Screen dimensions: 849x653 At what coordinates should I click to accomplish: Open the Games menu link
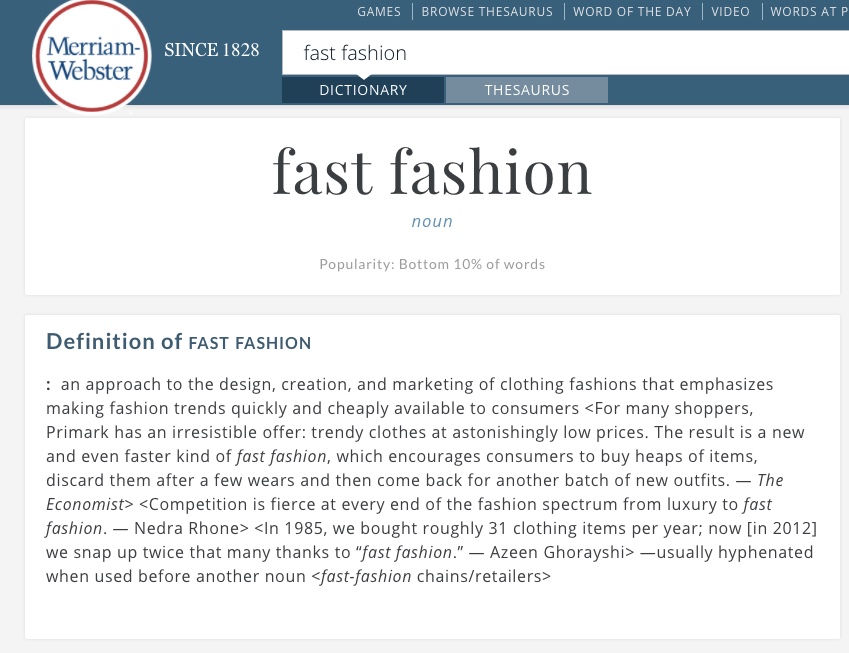pyautogui.click(x=379, y=12)
